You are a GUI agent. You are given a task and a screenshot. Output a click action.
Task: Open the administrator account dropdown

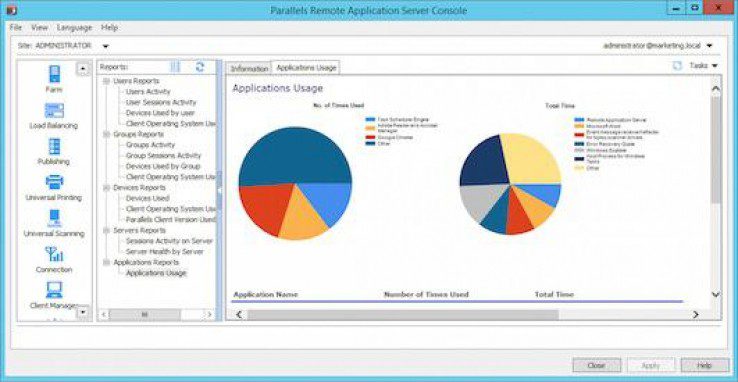709,46
